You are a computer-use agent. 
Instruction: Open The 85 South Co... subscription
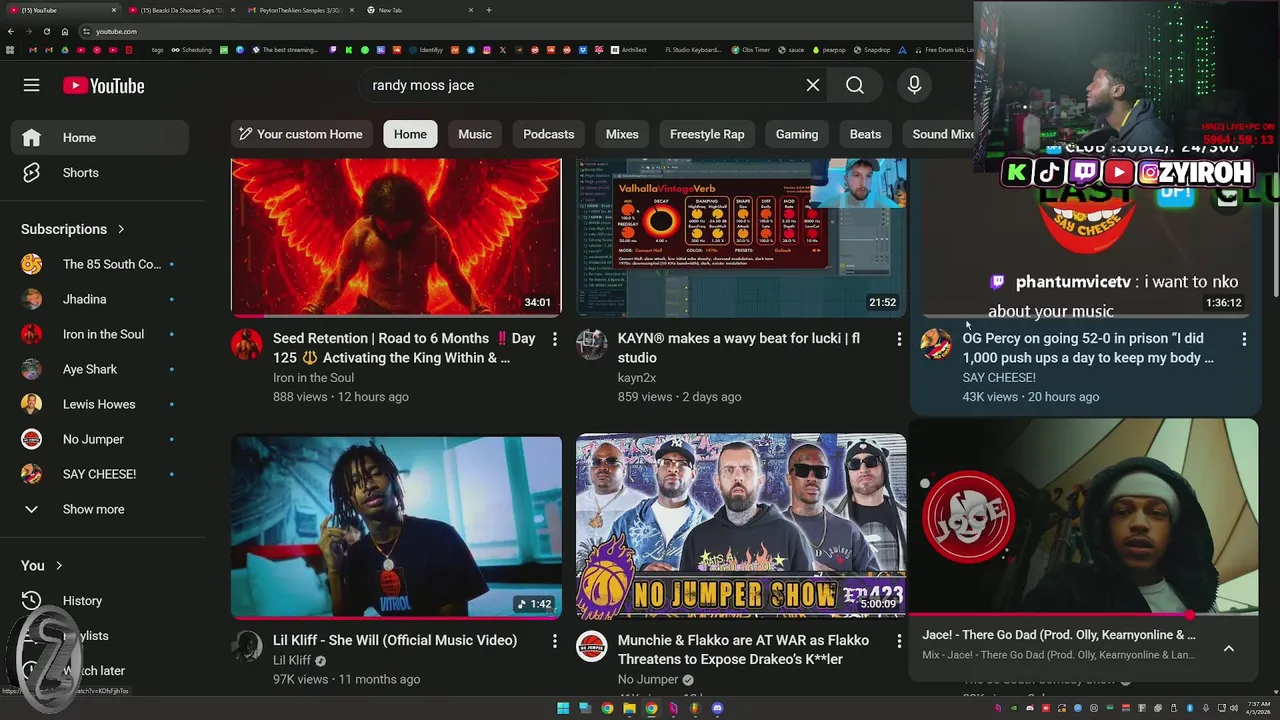coord(100,264)
